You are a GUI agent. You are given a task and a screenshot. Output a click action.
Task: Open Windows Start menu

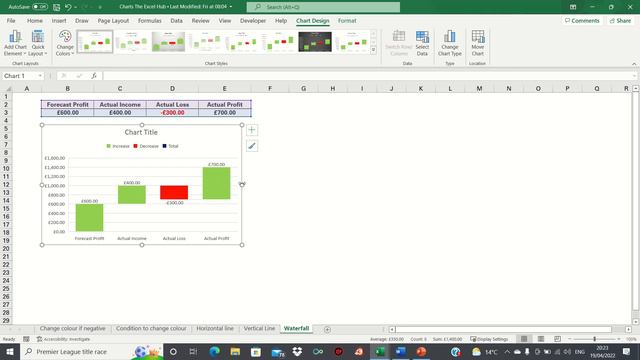click(9, 352)
